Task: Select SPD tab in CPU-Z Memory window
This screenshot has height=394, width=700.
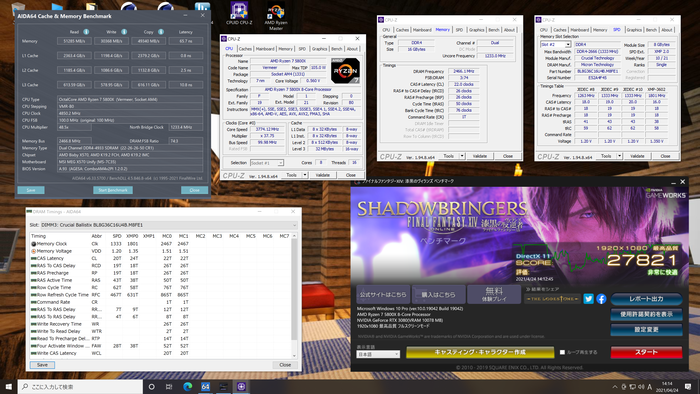Action: [459, 30]
